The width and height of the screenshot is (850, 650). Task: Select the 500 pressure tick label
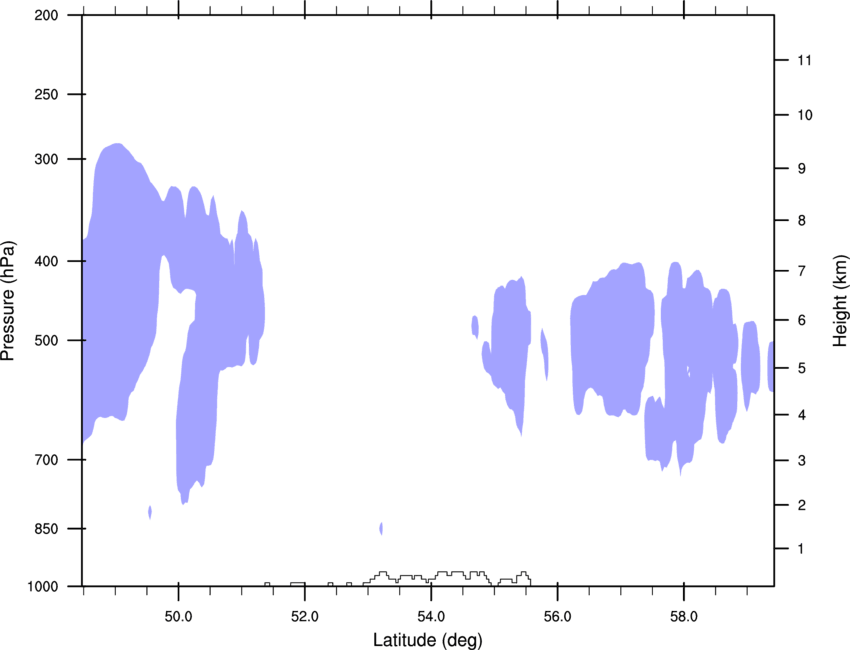coord(46,340)
